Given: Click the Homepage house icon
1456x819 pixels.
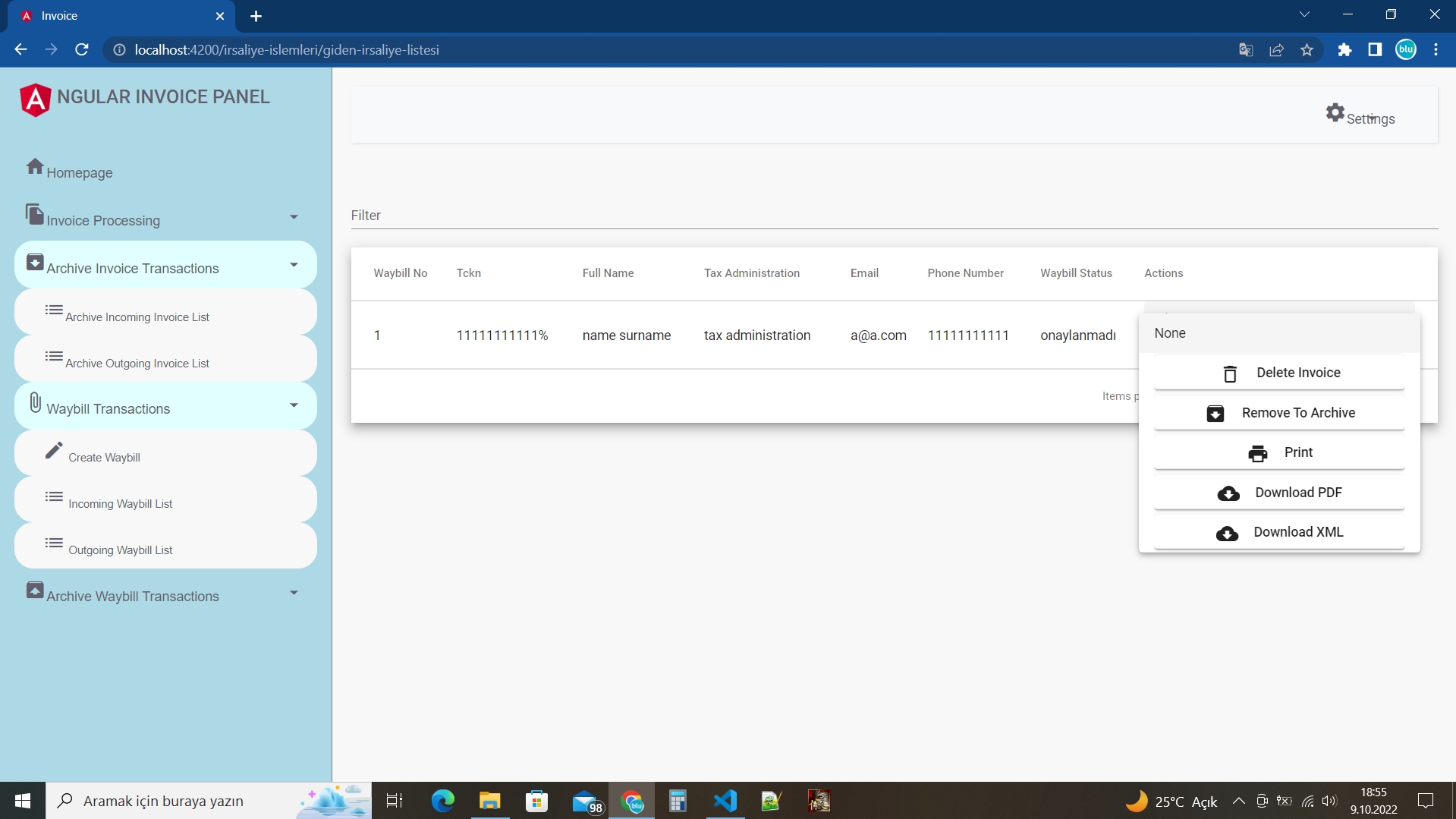Looking at the screenshot, I should 35,166.
